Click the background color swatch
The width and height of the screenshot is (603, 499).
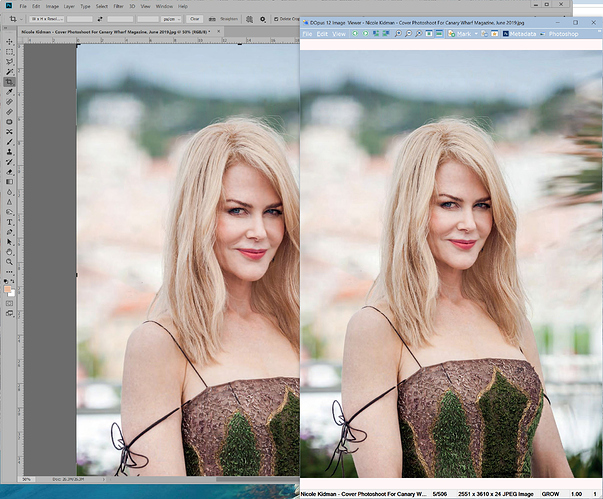pyautogui.click(x=12, y=294)
